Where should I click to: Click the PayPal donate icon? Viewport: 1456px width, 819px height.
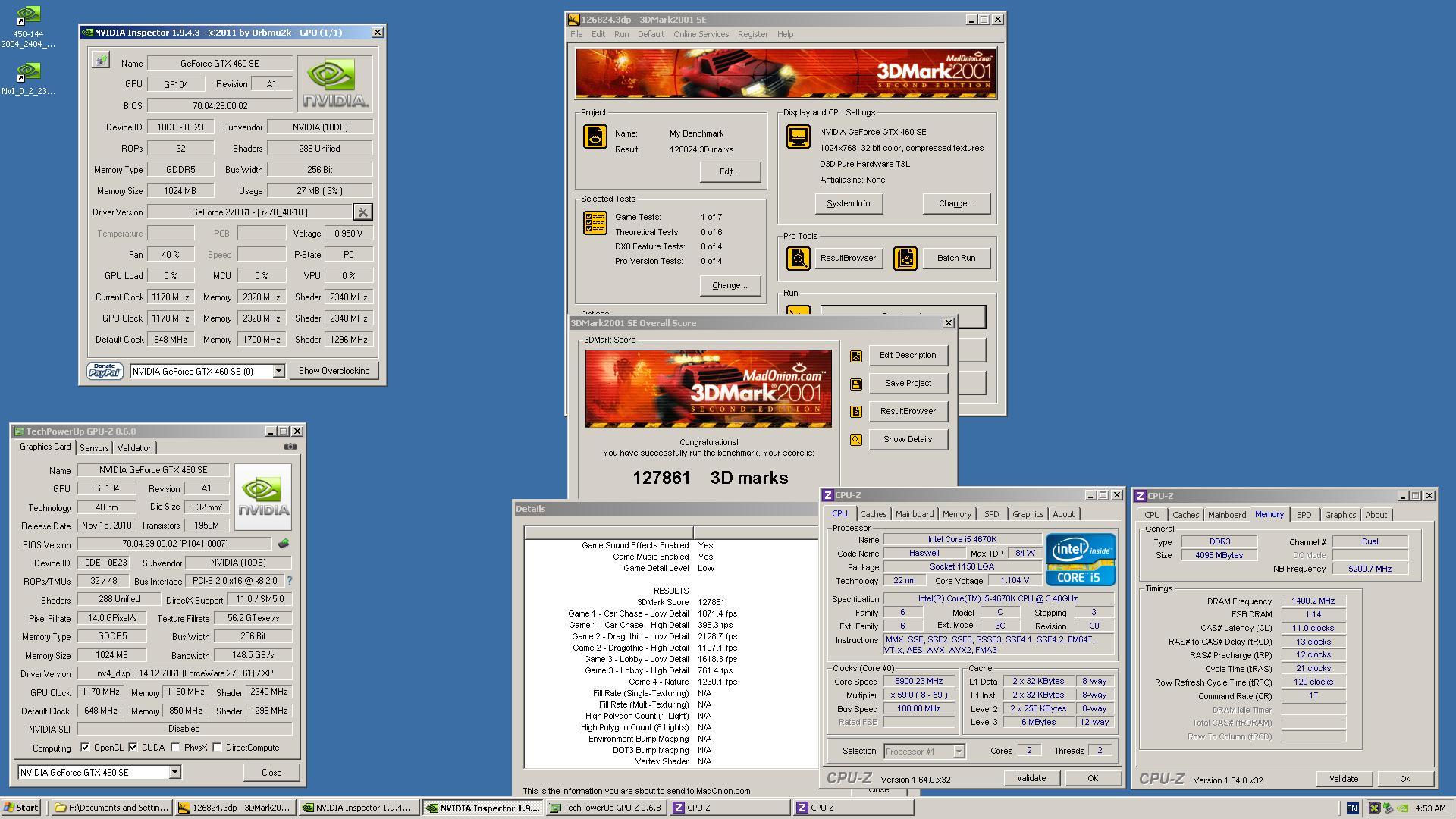point(105,371)
